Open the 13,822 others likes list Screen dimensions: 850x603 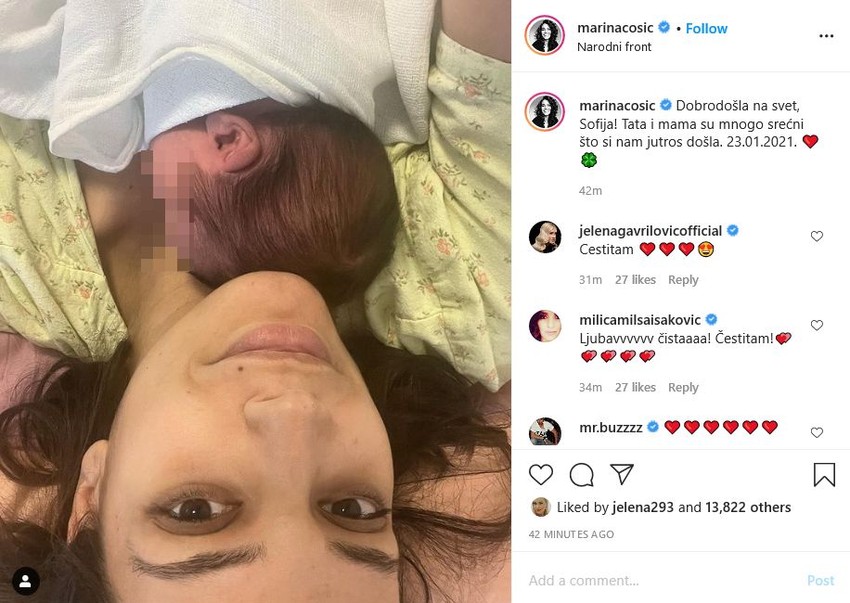[748, 507]
